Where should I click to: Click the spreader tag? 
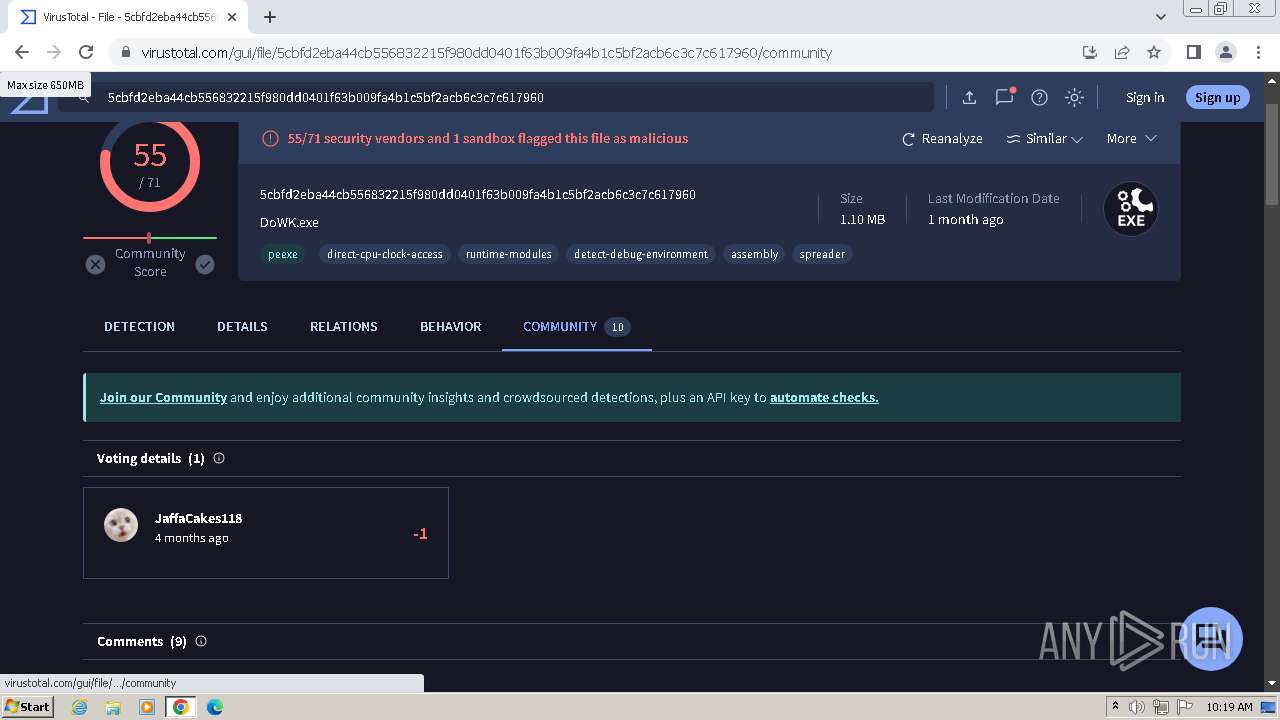pyautogui.click(x=822, y=254)
